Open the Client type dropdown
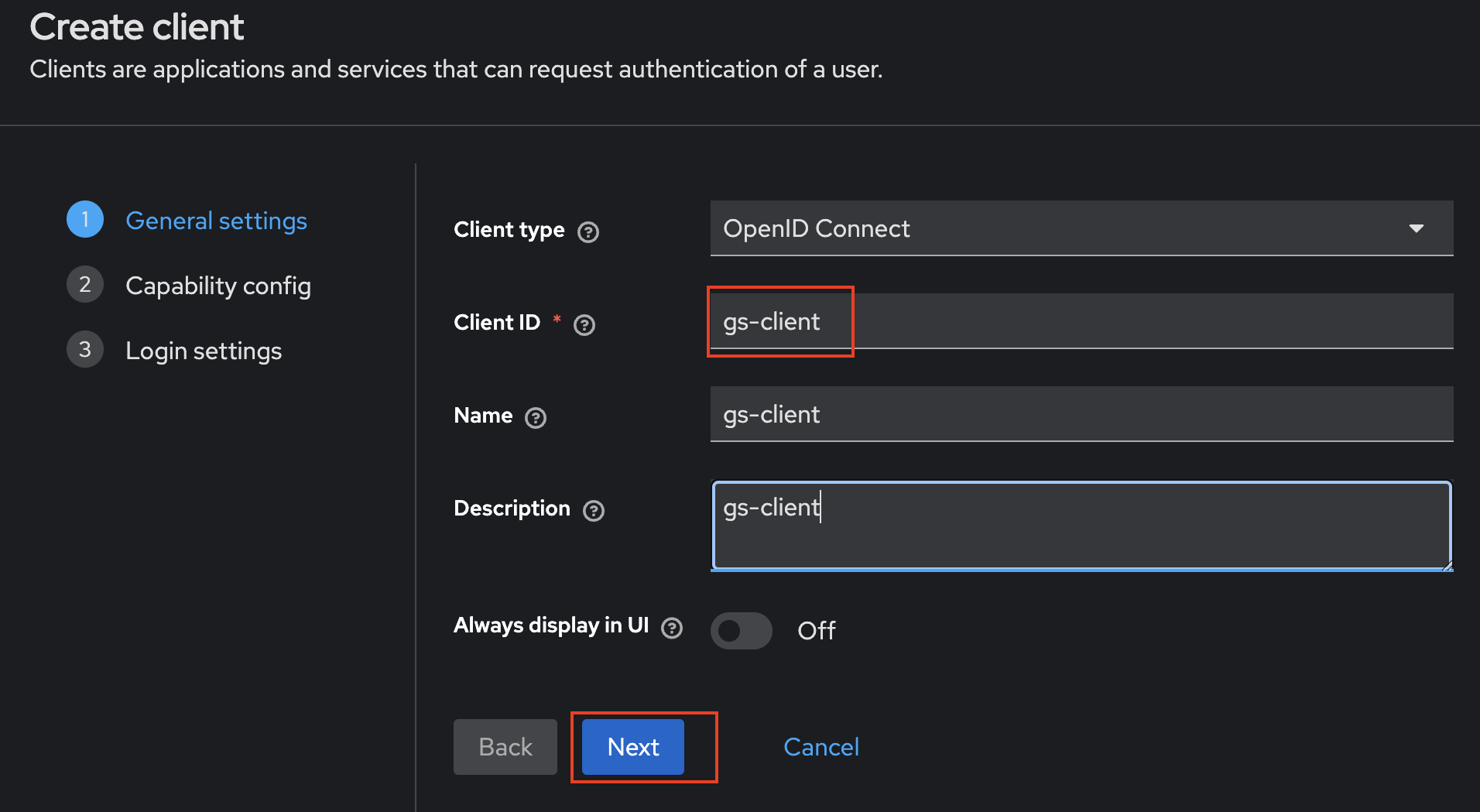This screenshot has width=1480, height=812. tap(1081, 228)
